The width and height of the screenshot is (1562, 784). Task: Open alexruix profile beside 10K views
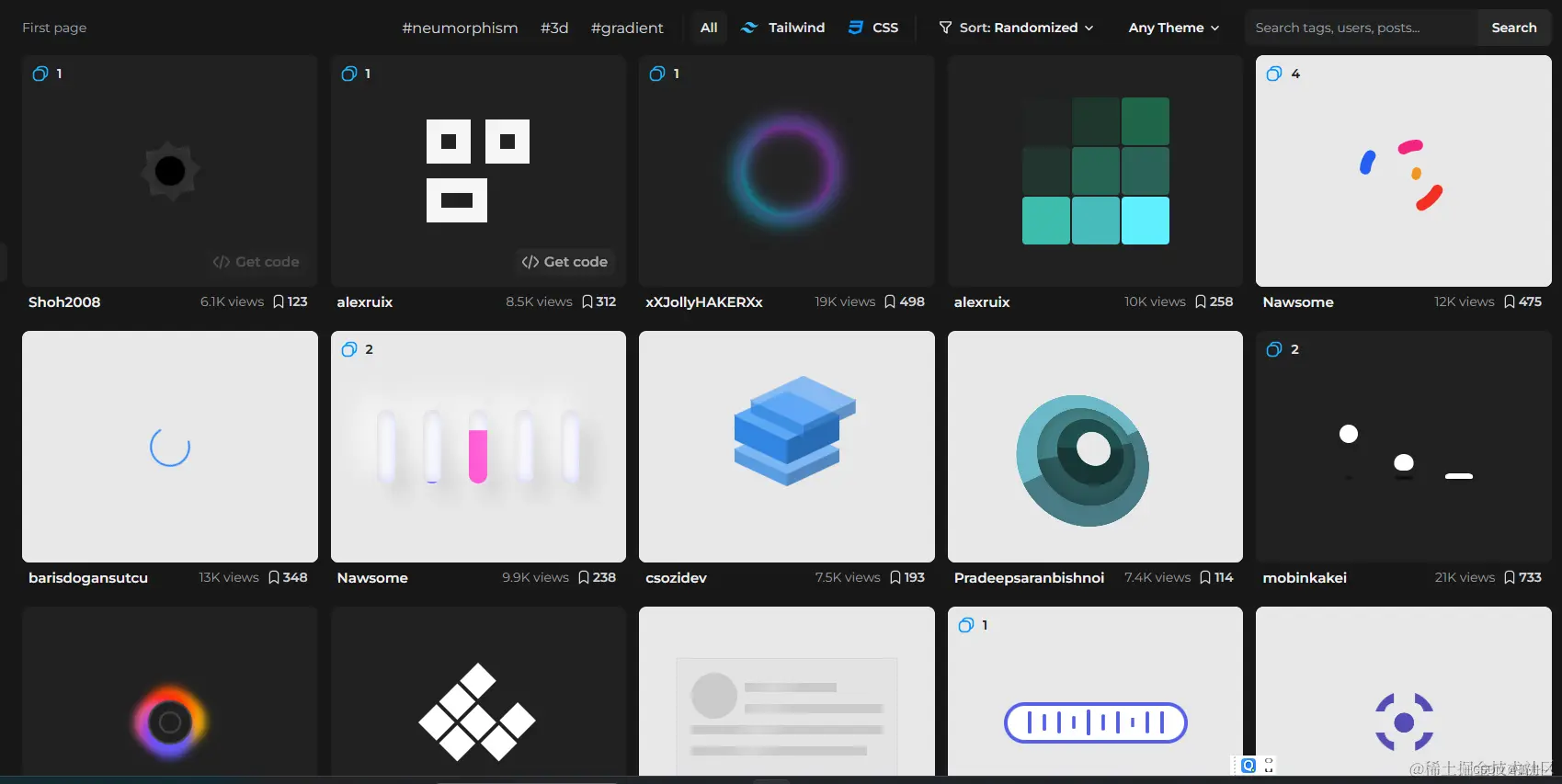982,301
